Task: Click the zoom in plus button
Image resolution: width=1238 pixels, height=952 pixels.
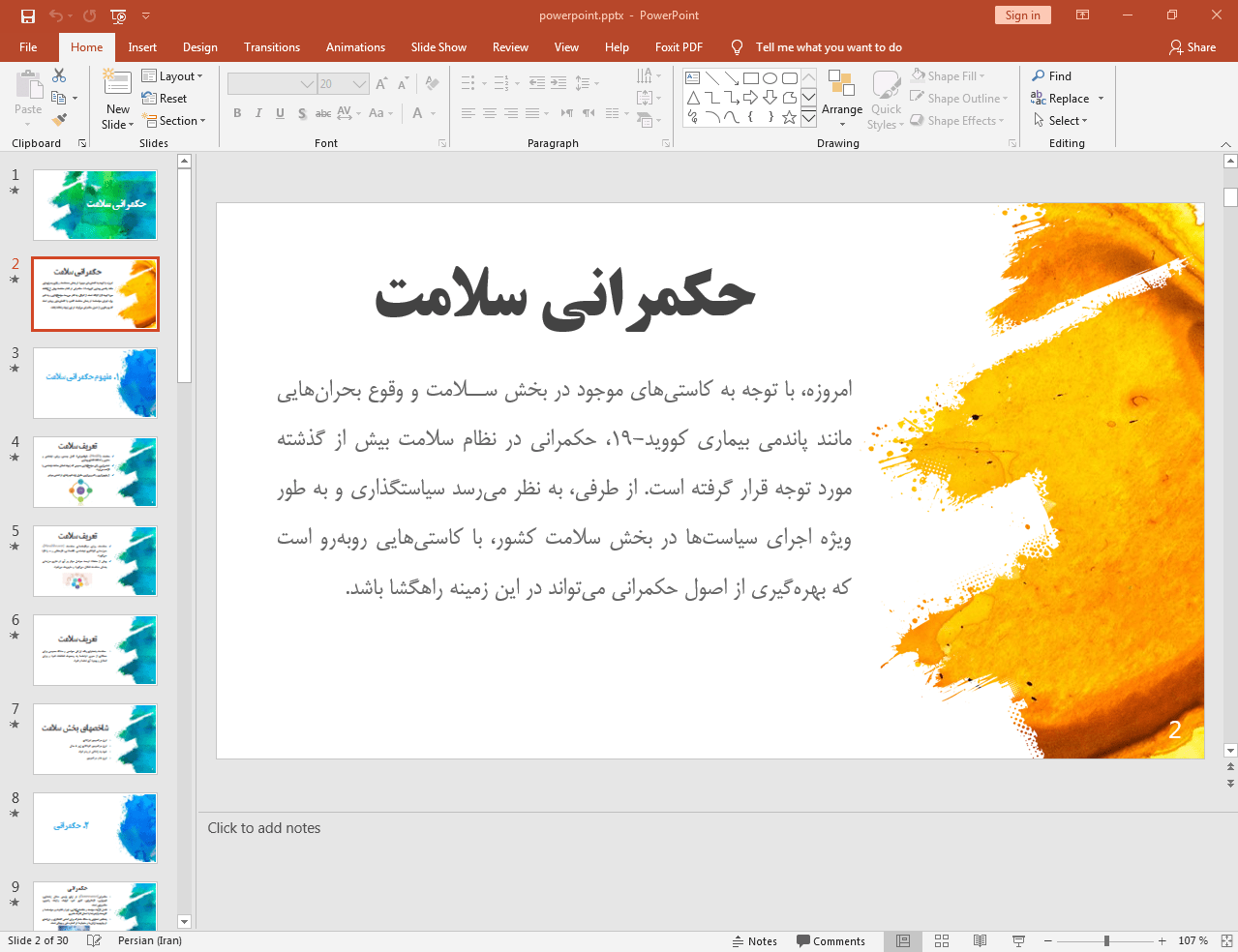Action: pyautogui.click(x=1163, y=940)
